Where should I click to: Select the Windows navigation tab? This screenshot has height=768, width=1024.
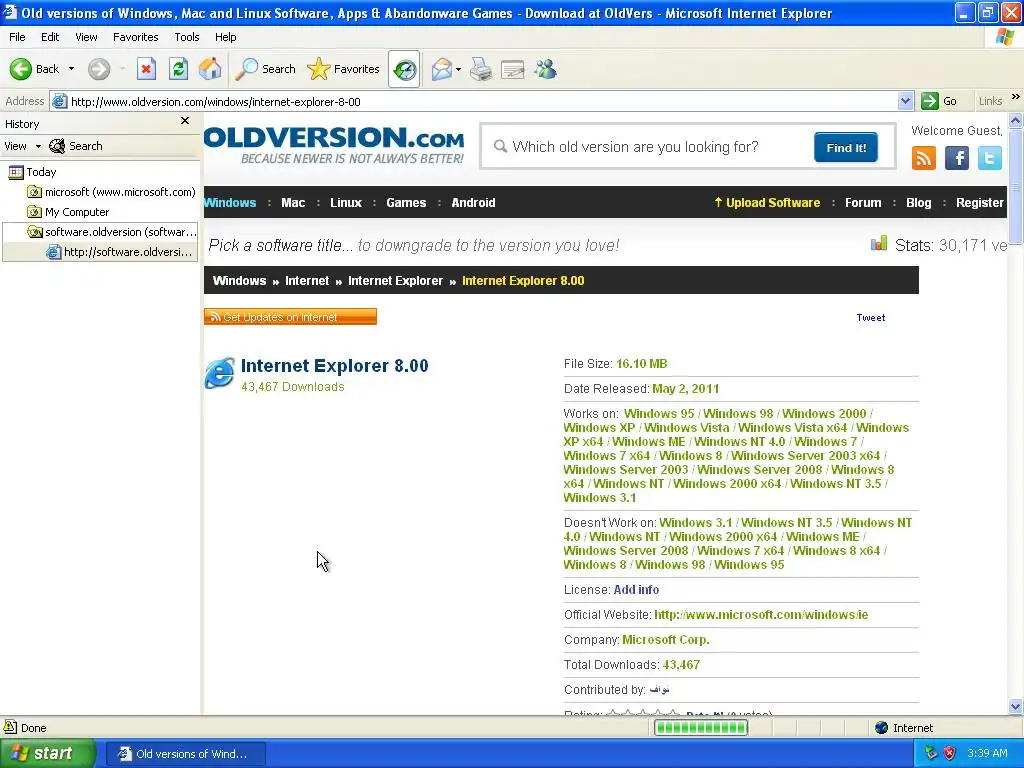pos(230,202)
